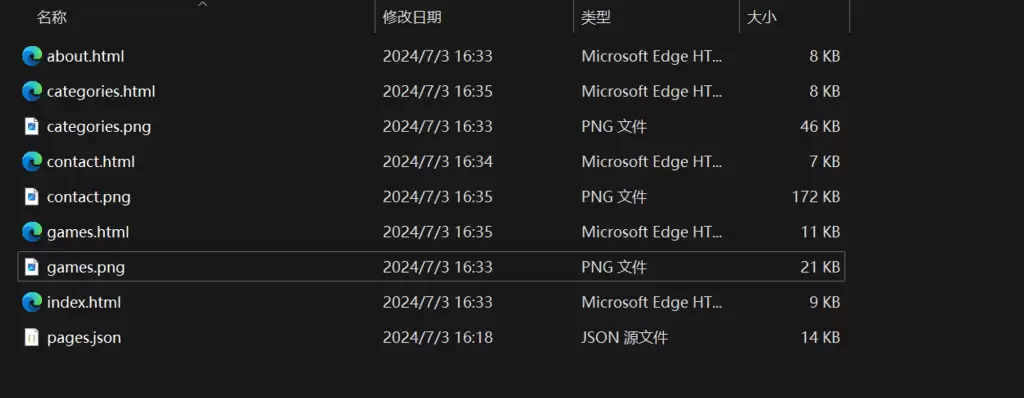Image resolution: width=1024 pixels, height=398 pixels.
Task: Sort by the 大小 column header
Action: click(x=761, y=18)
